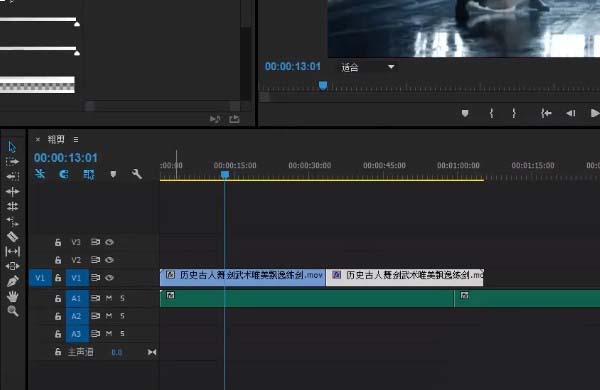Viewport: 600px width, 390px height.
Task: Select the Slip tool
Action: [x=12, y=251]
